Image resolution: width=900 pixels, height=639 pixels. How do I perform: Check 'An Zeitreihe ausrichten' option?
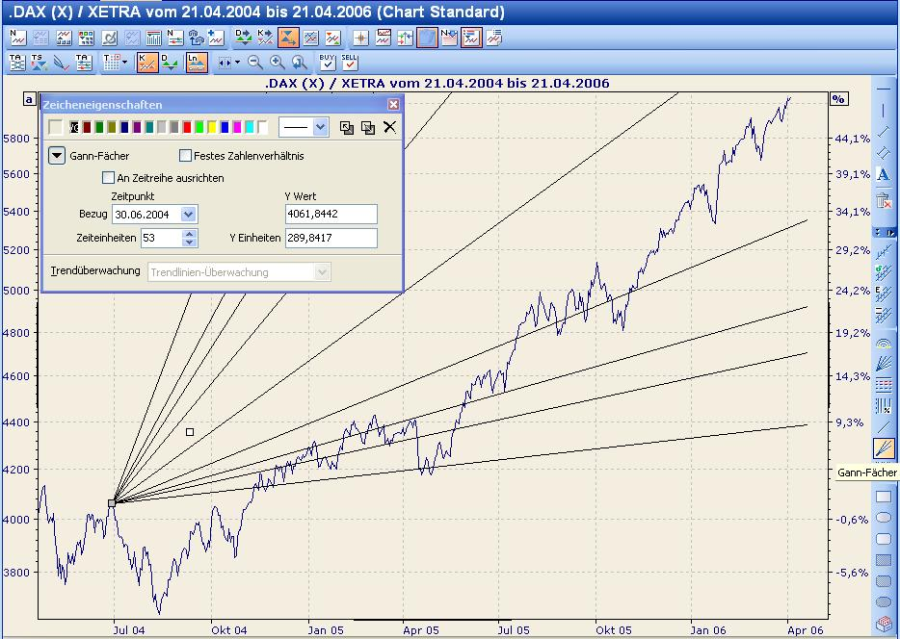tap(108, 178)
